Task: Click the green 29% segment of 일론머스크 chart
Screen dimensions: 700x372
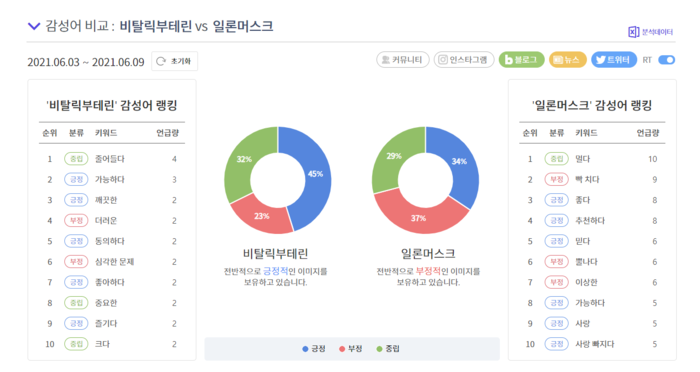Action: pos(393,159)
